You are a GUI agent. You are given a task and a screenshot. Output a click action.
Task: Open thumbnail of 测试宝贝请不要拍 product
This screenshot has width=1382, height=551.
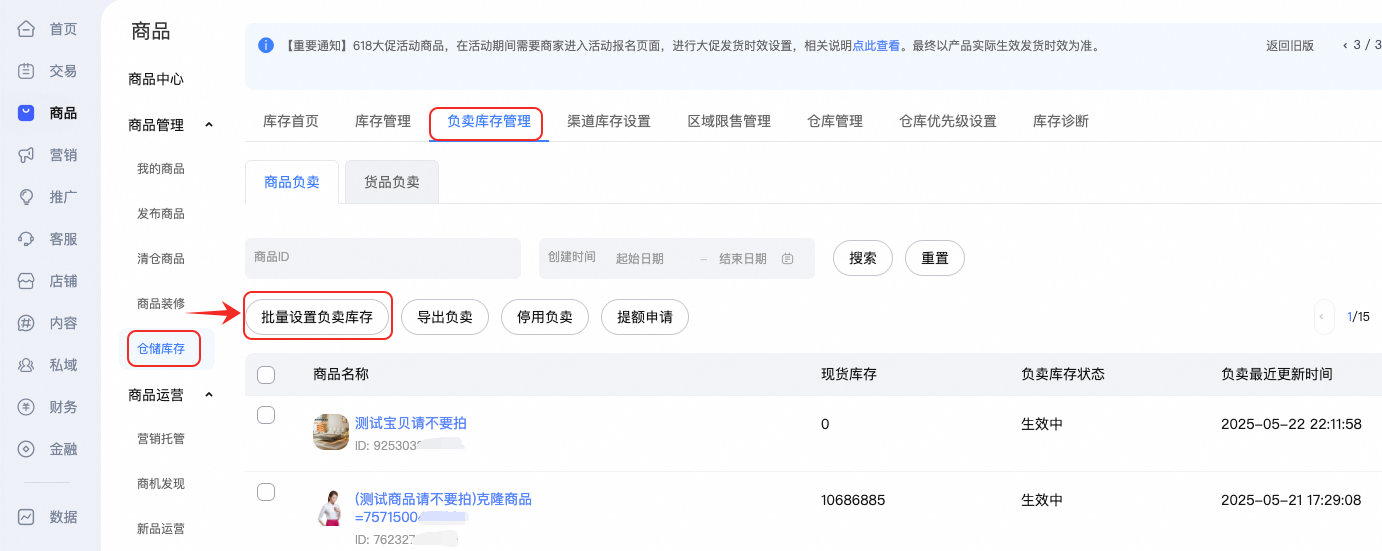coord(331,432)
